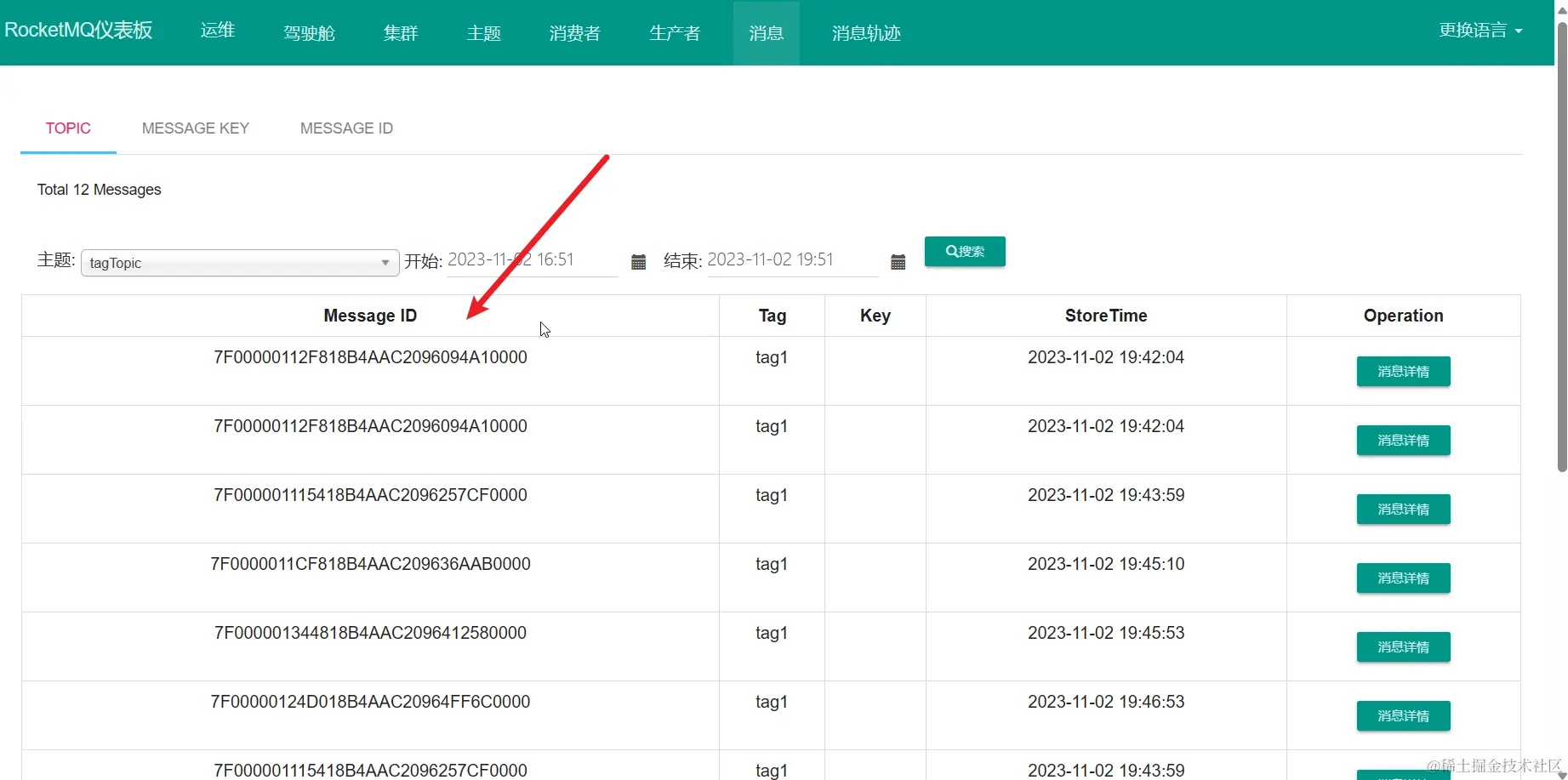Open the end date calendar icon

click(x=898, y=262)
